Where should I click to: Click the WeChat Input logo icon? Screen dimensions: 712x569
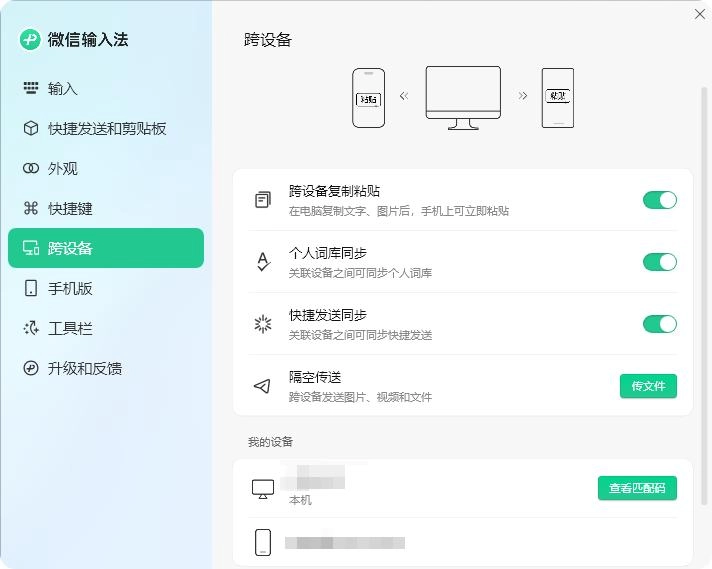point(30,40)
